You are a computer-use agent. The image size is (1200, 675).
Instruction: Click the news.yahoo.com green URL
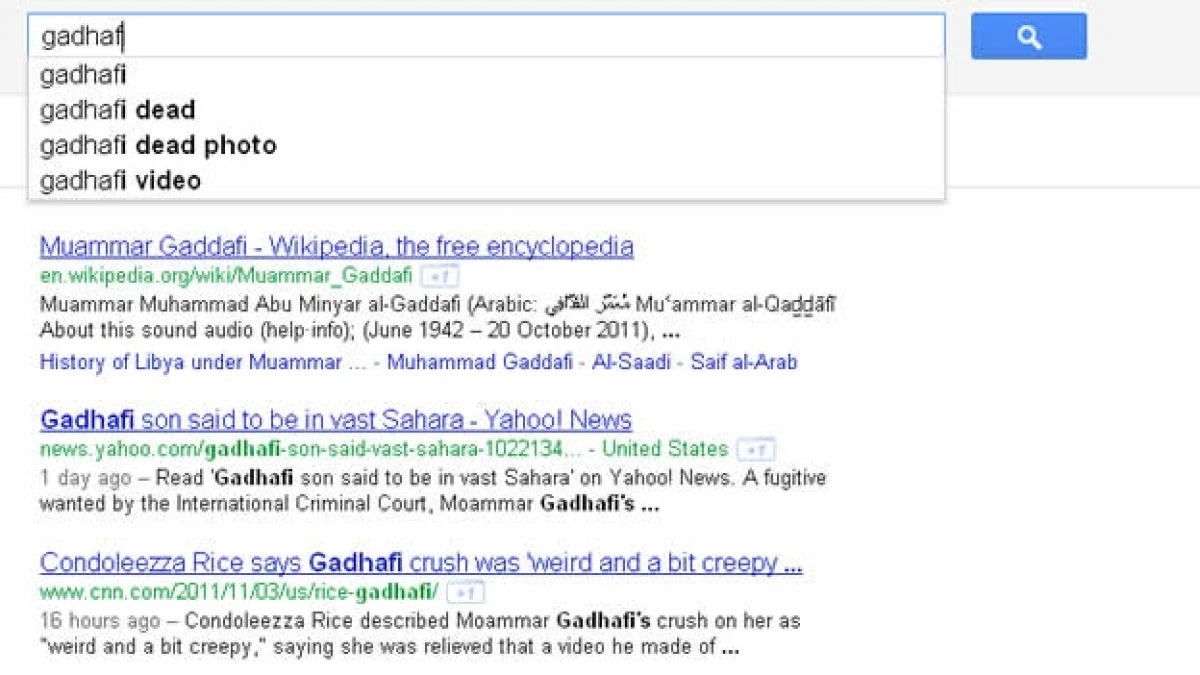(x=310, y=449)
